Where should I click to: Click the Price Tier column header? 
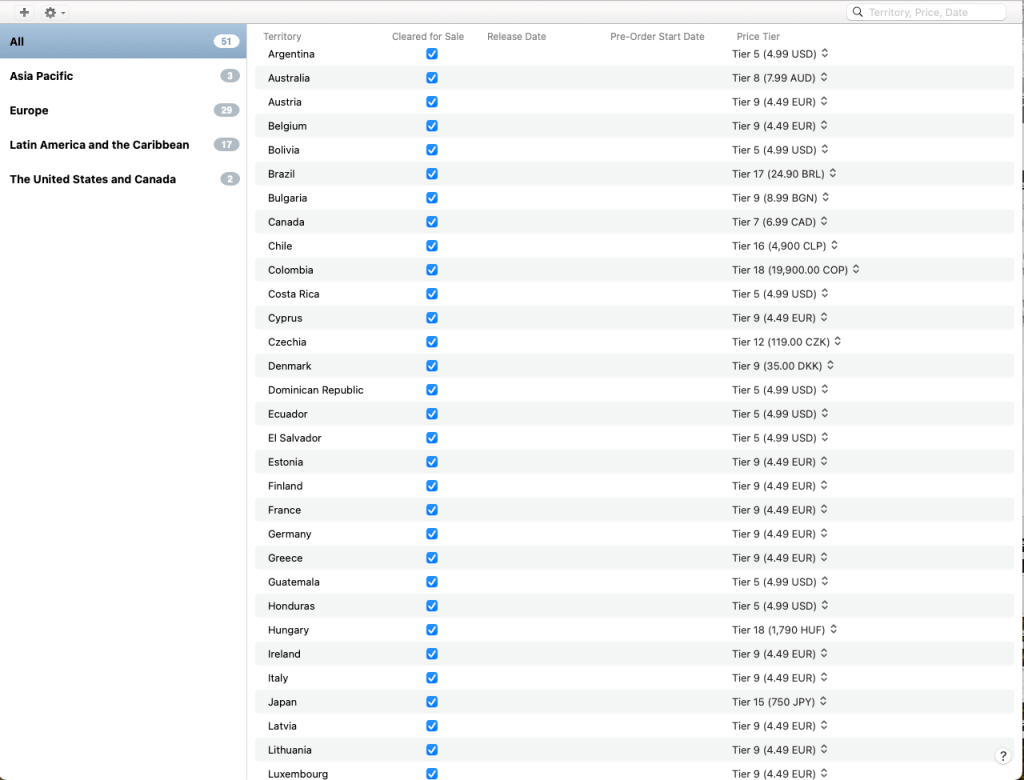[758, 37]
